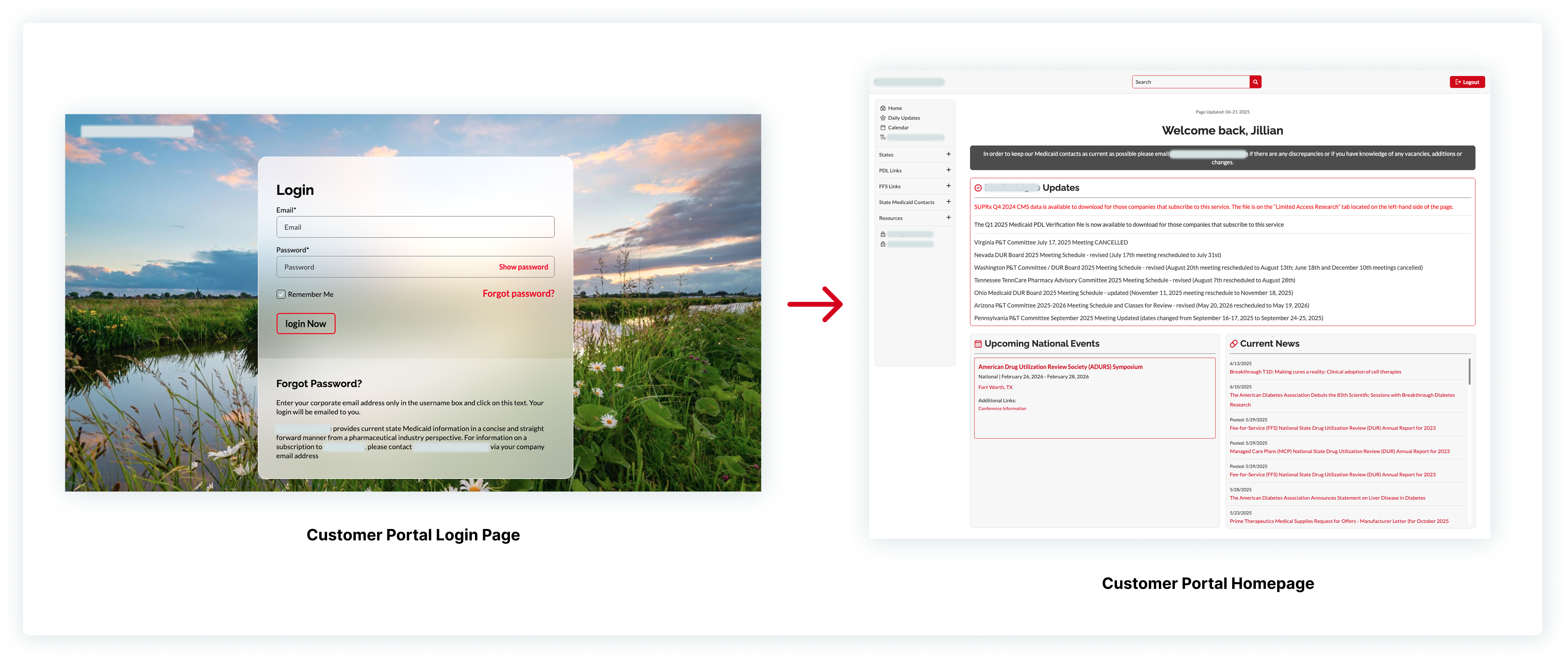Click the Search box in the portal header
The width and height of the screenshot is (1568, 661).
click(x=1191, y=82)
